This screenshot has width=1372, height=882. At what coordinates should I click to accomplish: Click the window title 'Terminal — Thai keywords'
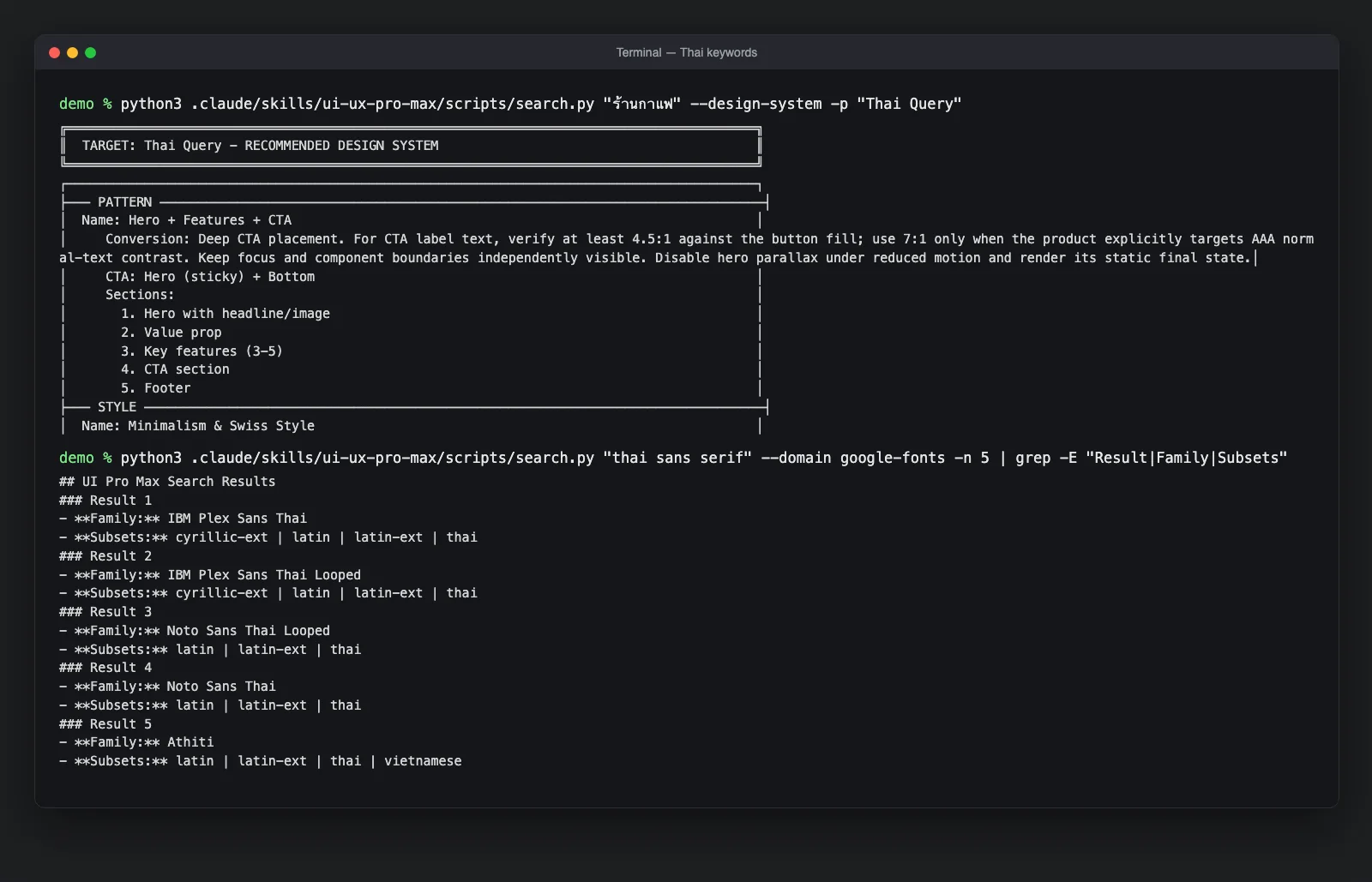click(x=686, y=52)
